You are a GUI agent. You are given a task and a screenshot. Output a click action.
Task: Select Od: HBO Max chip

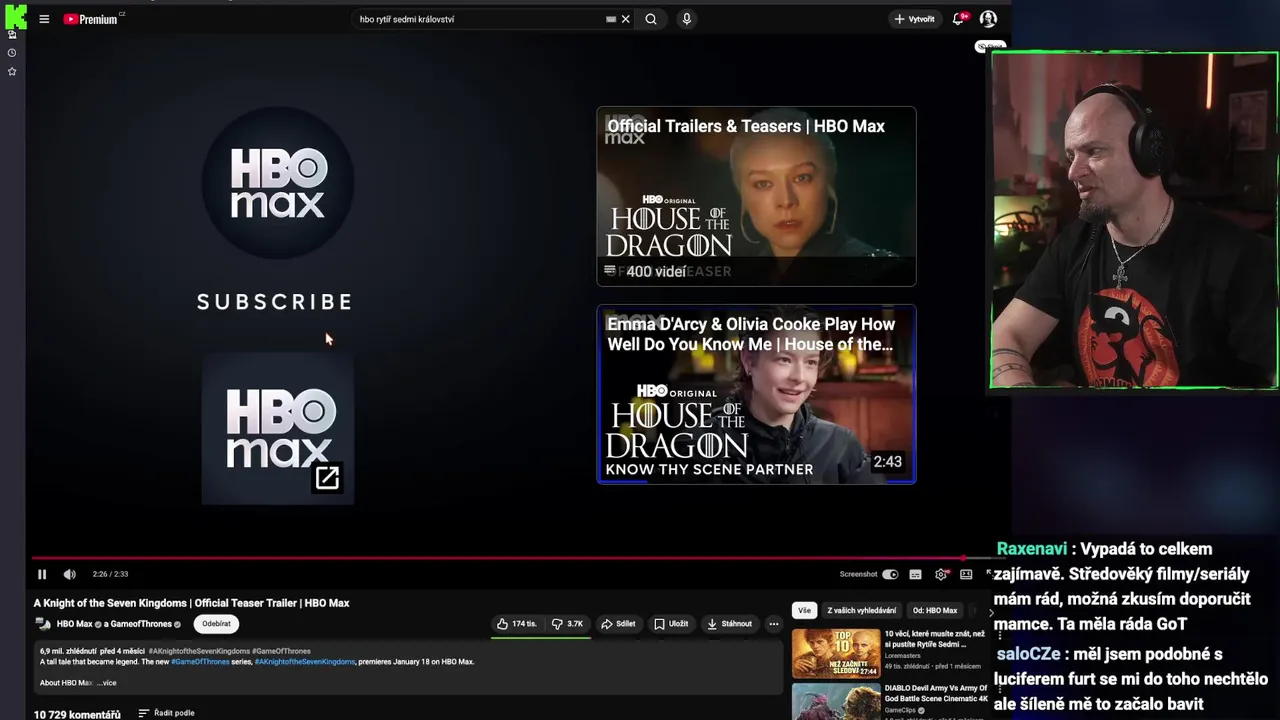[935, 610]
